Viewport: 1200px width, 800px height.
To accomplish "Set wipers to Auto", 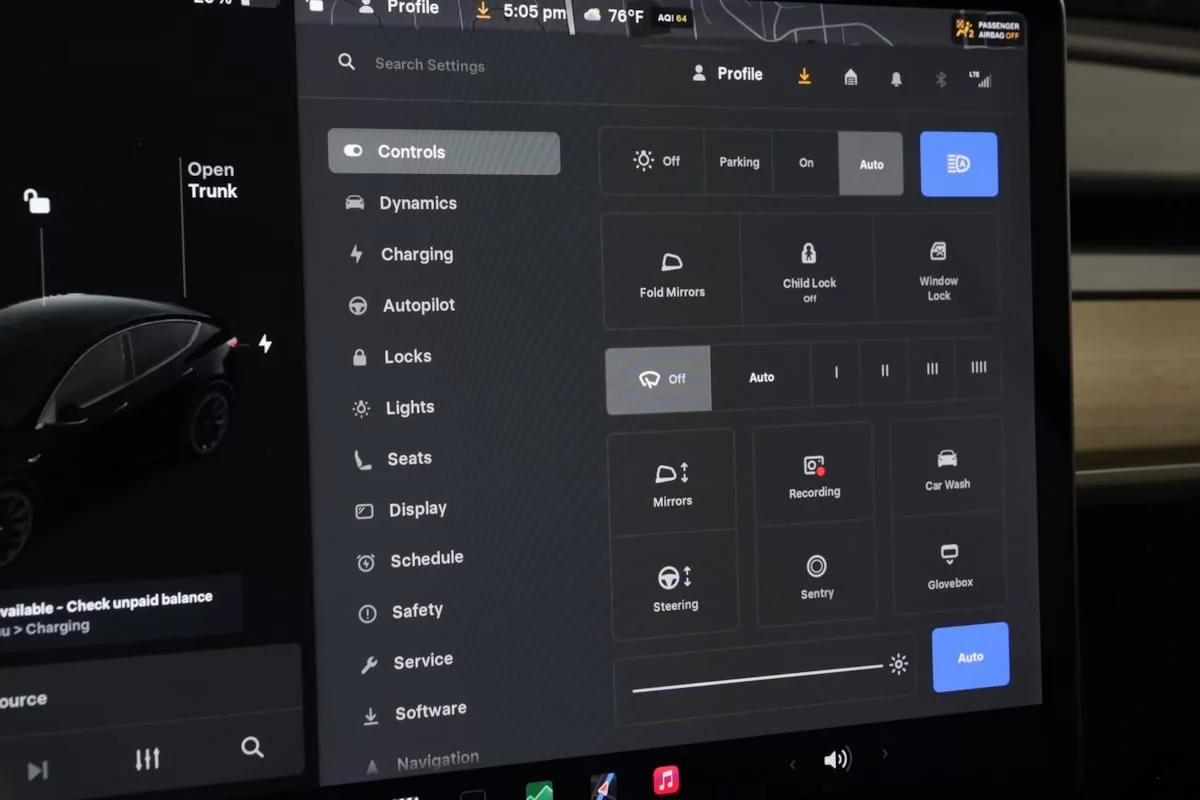I will click(x=762, y=378).
